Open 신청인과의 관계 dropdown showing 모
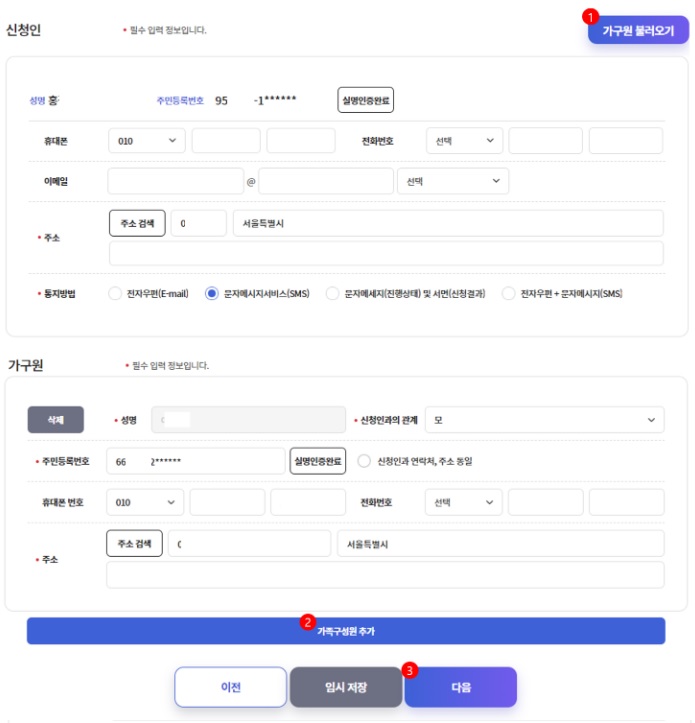 tap(545, 420)
